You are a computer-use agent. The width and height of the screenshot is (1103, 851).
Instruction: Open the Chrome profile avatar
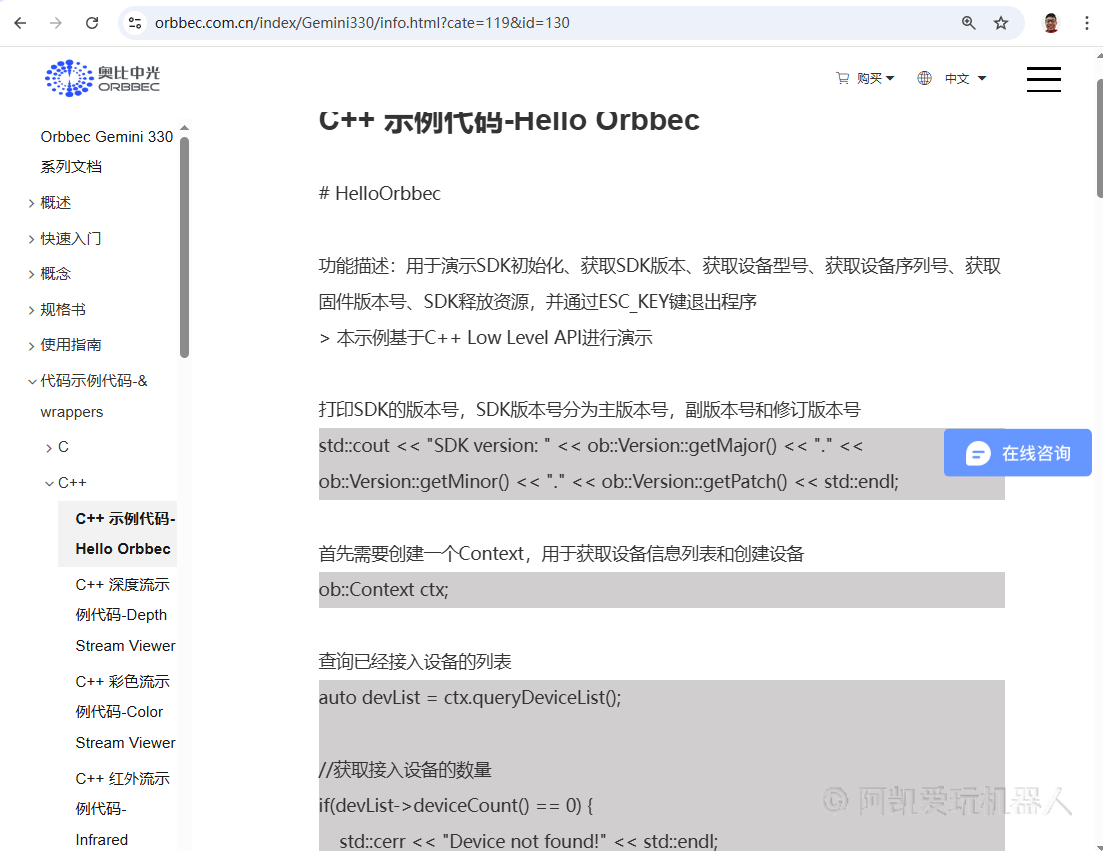(1051, 23)
